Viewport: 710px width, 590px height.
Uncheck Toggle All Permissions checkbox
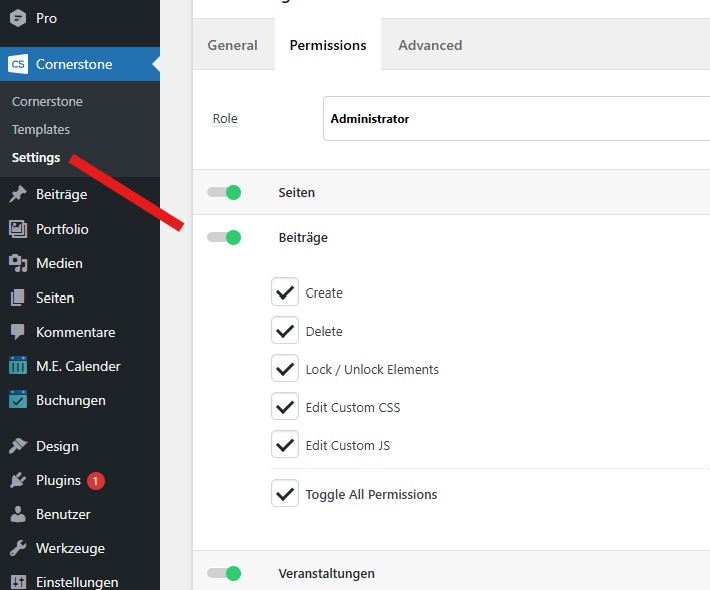[x=285, y=494]
